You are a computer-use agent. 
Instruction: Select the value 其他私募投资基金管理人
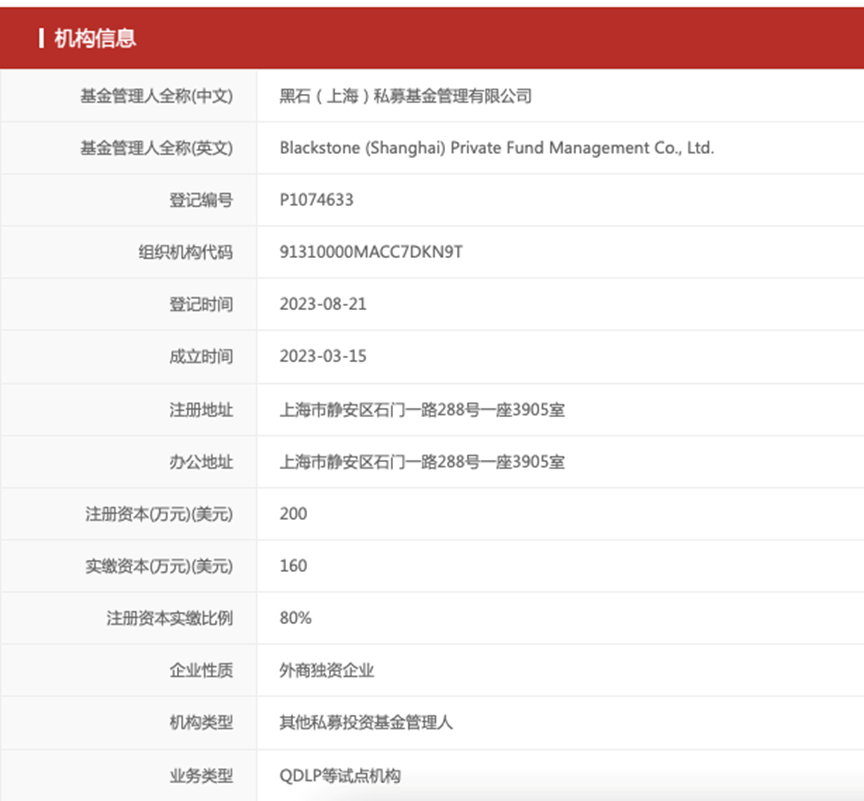(x=366, y=722)
